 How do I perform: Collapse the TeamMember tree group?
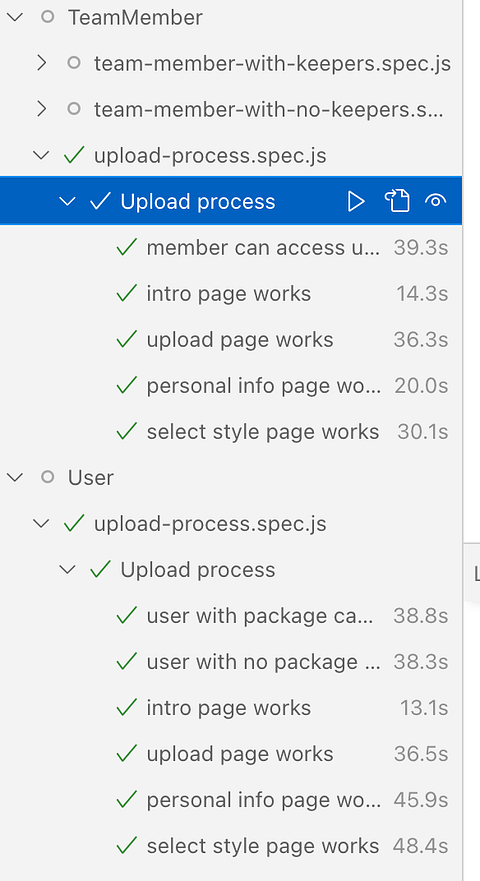pos(14,17)
